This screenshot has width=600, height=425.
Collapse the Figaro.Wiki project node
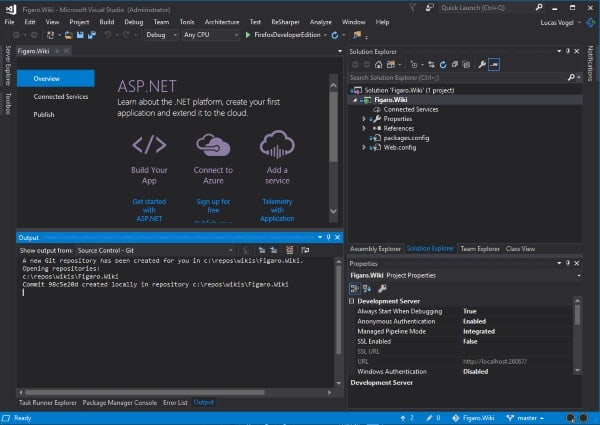pos(355,100)
